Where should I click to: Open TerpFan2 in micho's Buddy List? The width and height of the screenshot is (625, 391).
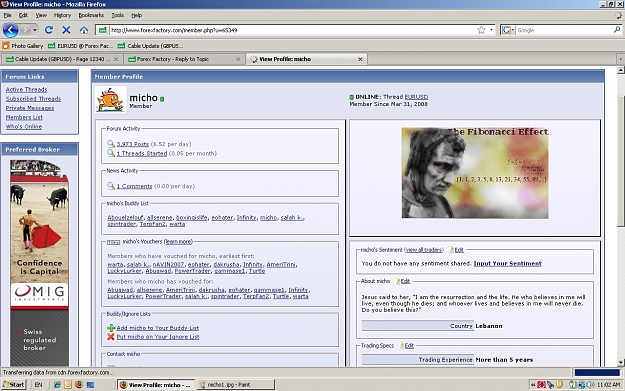152,224
